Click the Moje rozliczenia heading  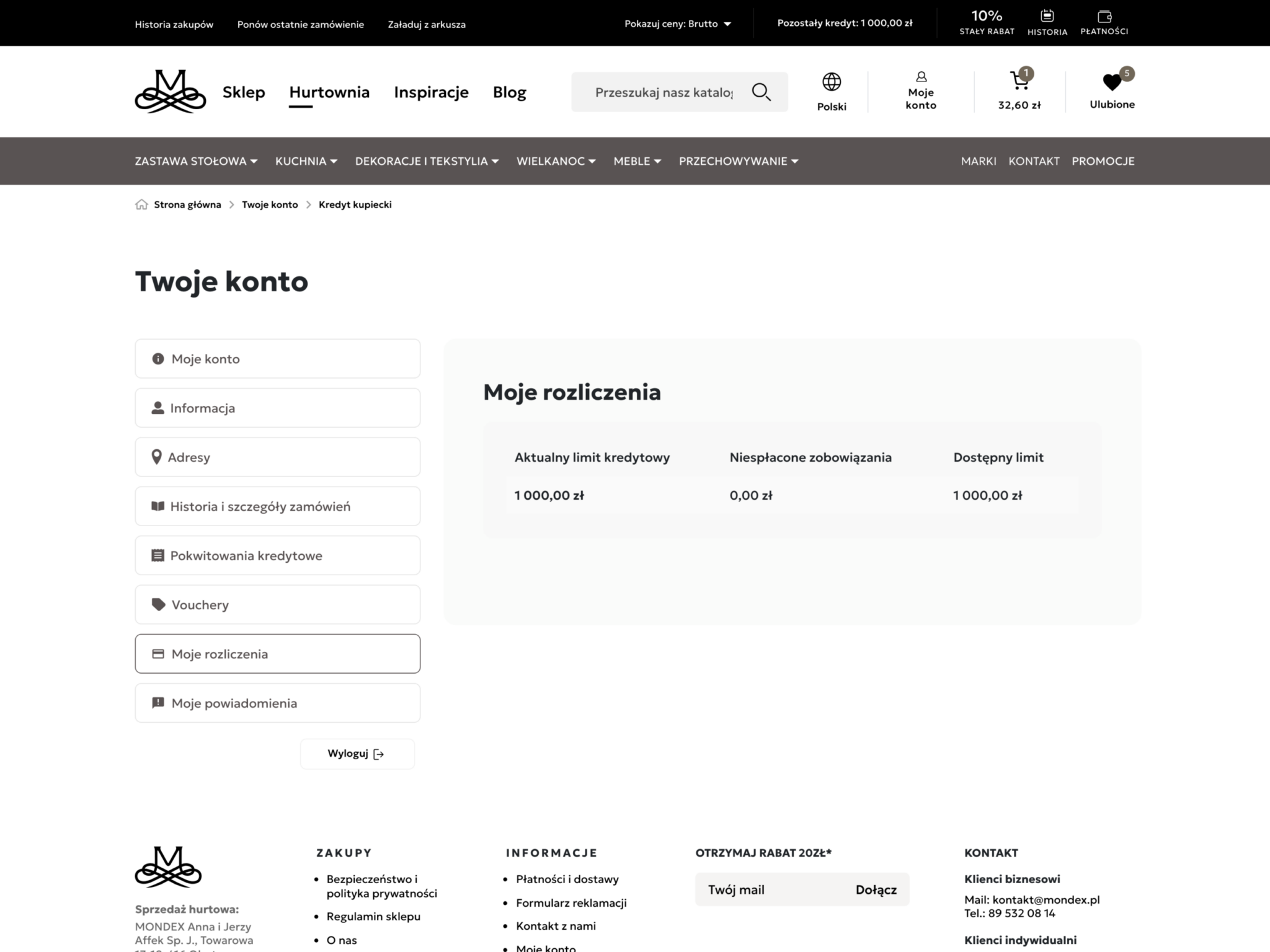click(x=572, y=392)
